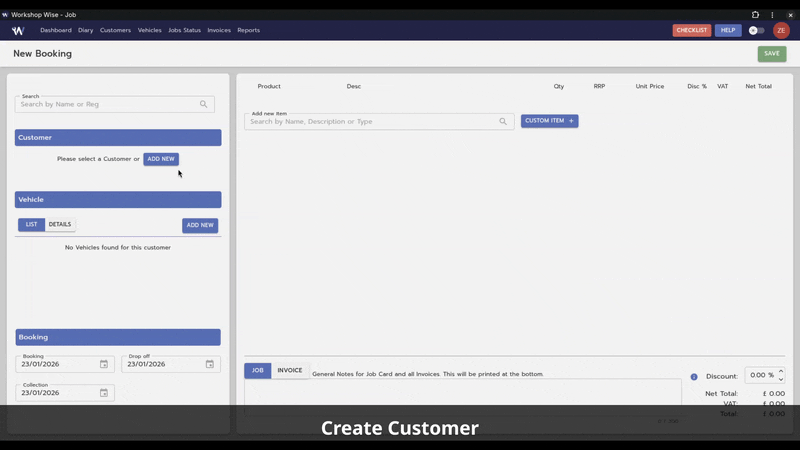Click the VAT column header
Viewport: 800px width, 450px height.
click(722, 86)
